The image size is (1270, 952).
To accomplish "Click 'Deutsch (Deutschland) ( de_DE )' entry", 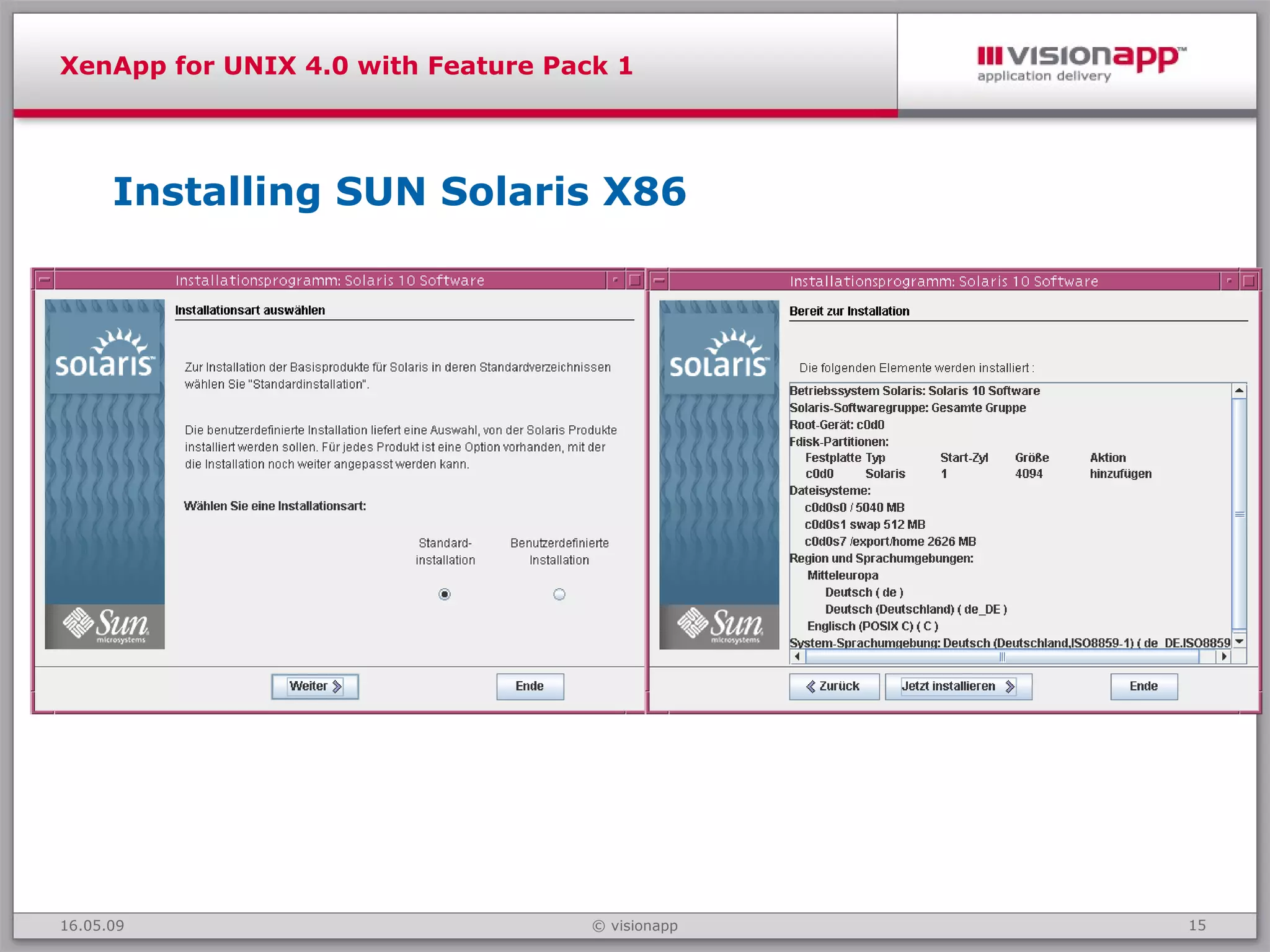I will pyautogui.click(x=916, y=610).
